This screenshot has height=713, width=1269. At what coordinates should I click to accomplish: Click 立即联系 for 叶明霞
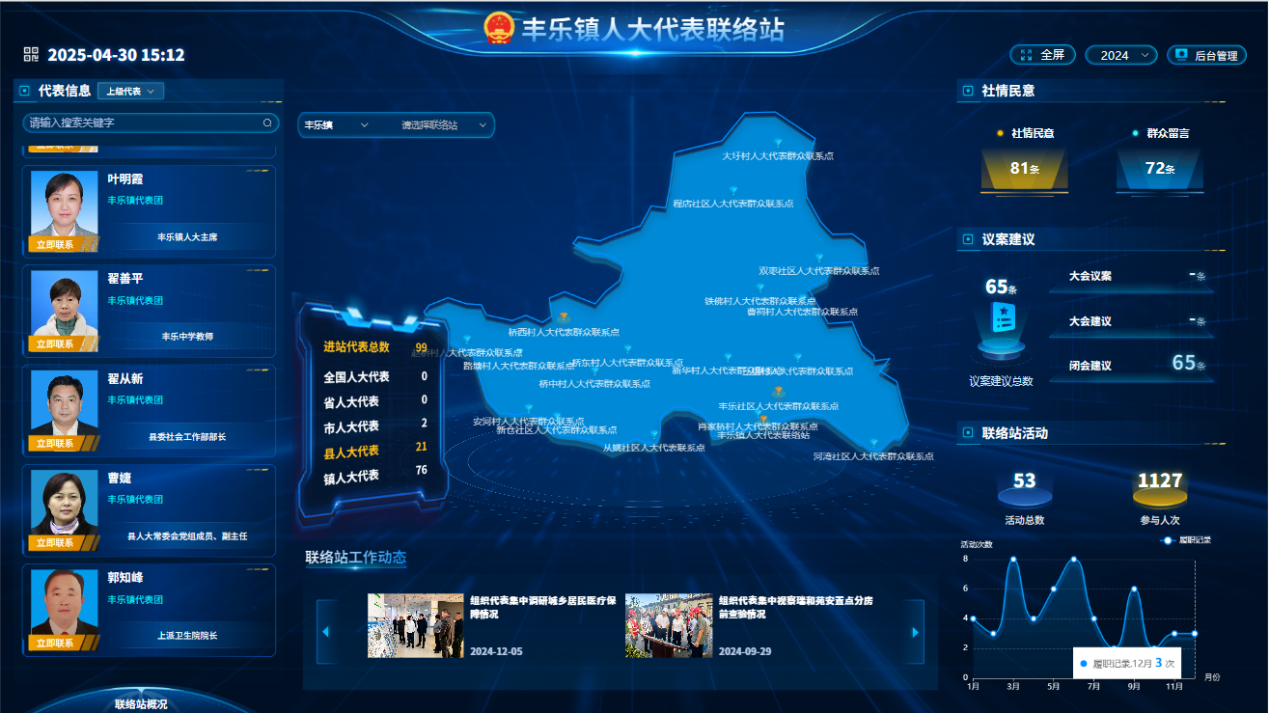click(x=55, y=244)
